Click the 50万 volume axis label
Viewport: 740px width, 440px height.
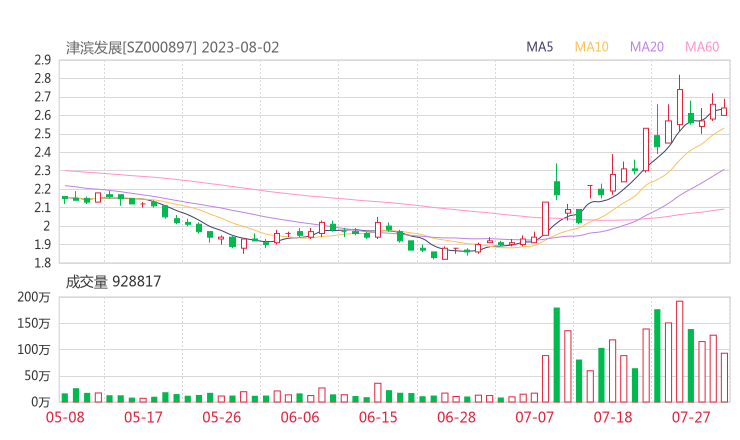pyautogui.click(x=37, y=376)
